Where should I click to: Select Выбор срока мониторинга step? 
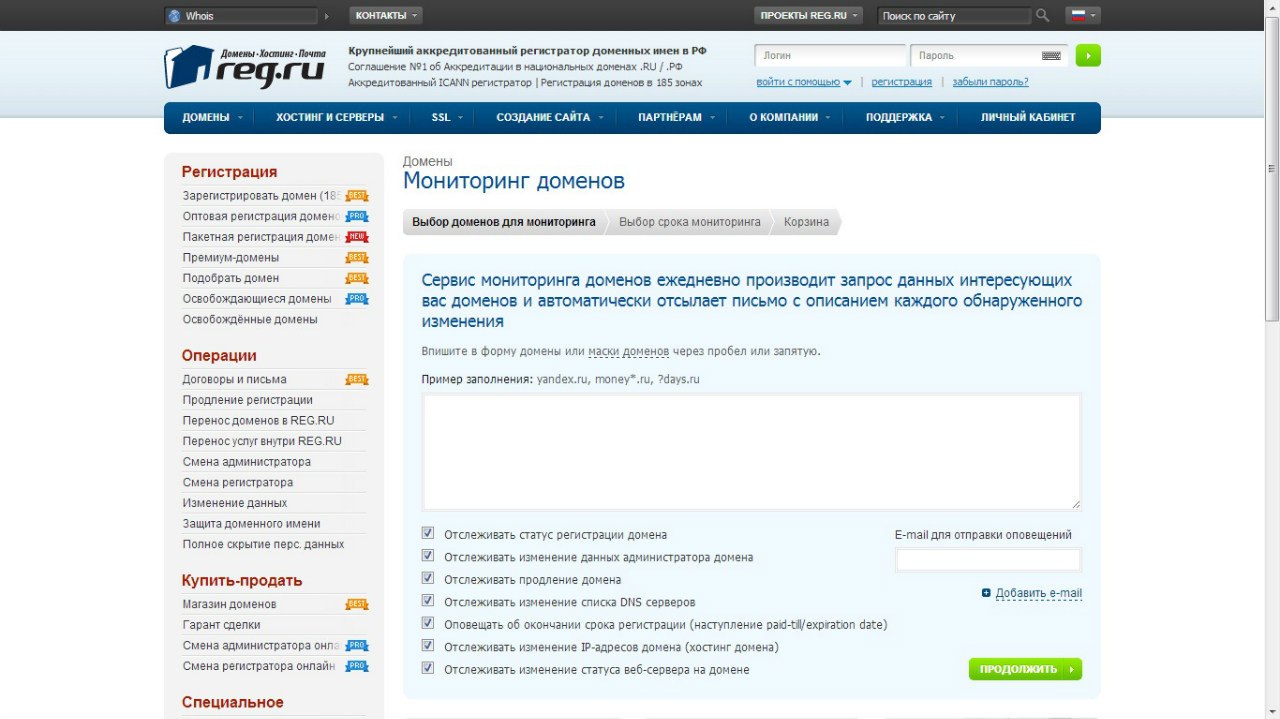[690, 222]
